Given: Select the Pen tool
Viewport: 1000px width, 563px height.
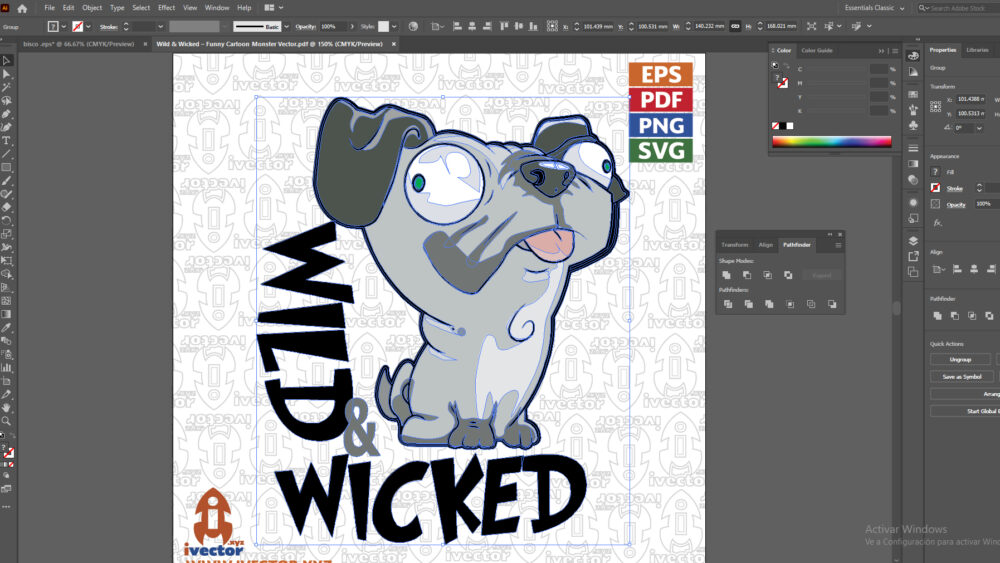Looking at the screenshot, I should tap(6, 114).
